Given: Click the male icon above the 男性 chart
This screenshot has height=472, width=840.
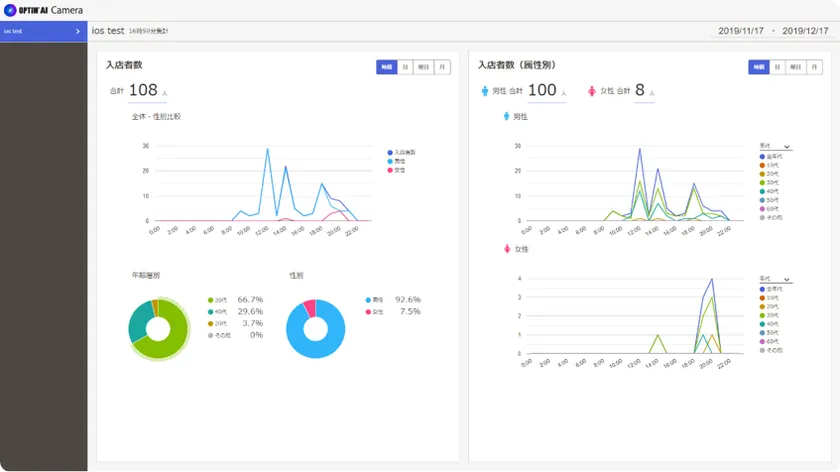Looking at the screenshot, I should 506,116.
